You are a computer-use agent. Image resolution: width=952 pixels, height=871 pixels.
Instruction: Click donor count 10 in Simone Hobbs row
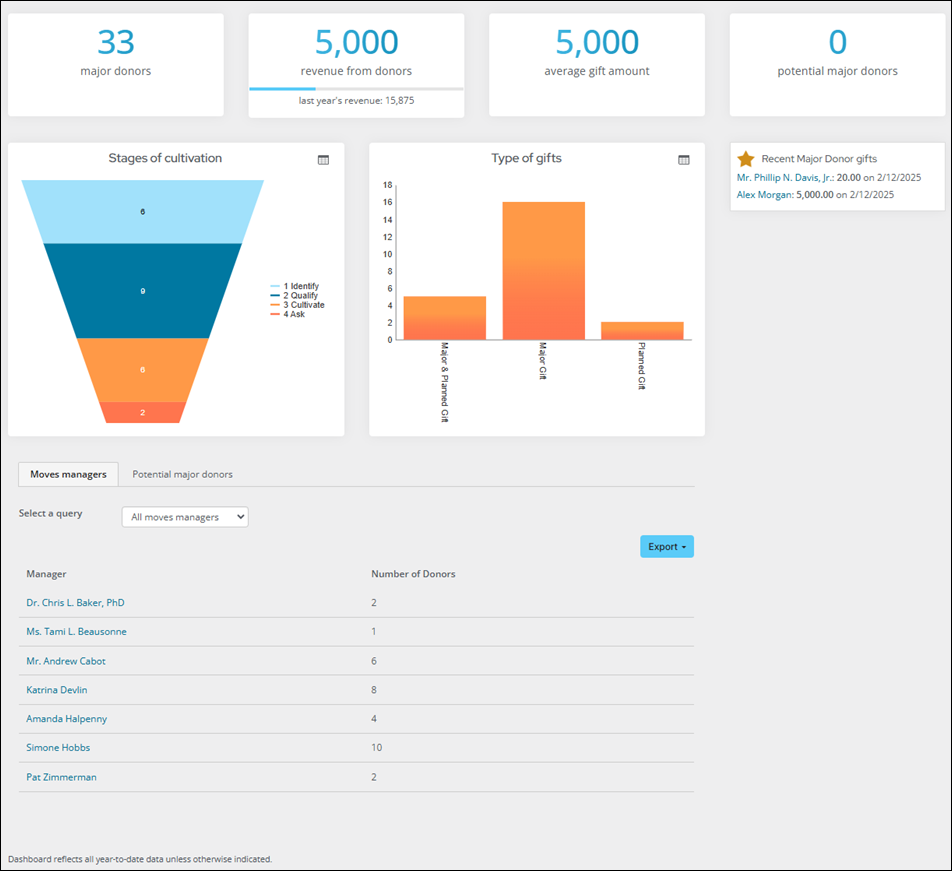(x=376, y=747)
